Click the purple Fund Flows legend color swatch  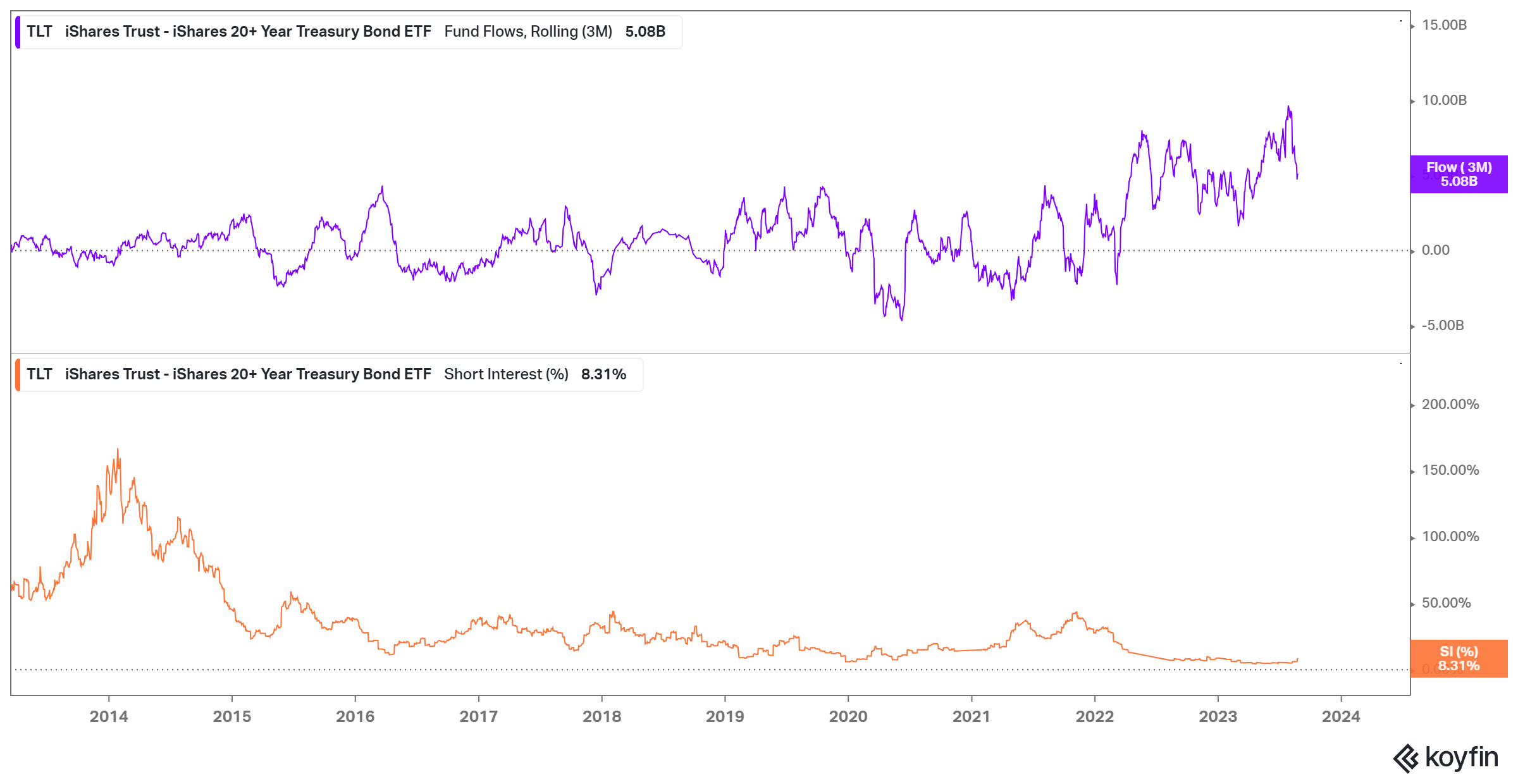pyautogui.click(x=18, y=32)
